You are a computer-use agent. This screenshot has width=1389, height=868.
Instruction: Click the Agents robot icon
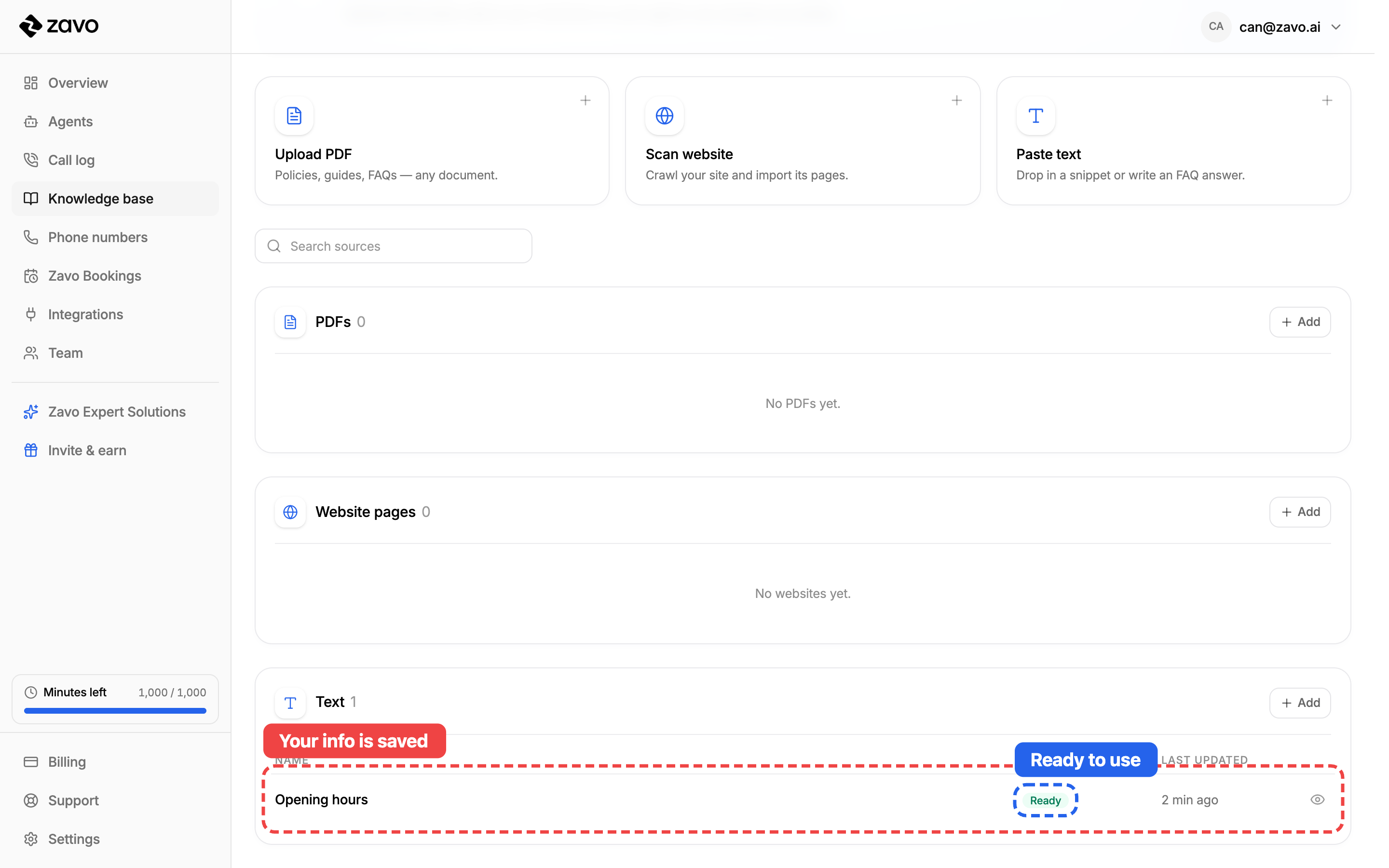pyautogui.click(x=31, y=121)
